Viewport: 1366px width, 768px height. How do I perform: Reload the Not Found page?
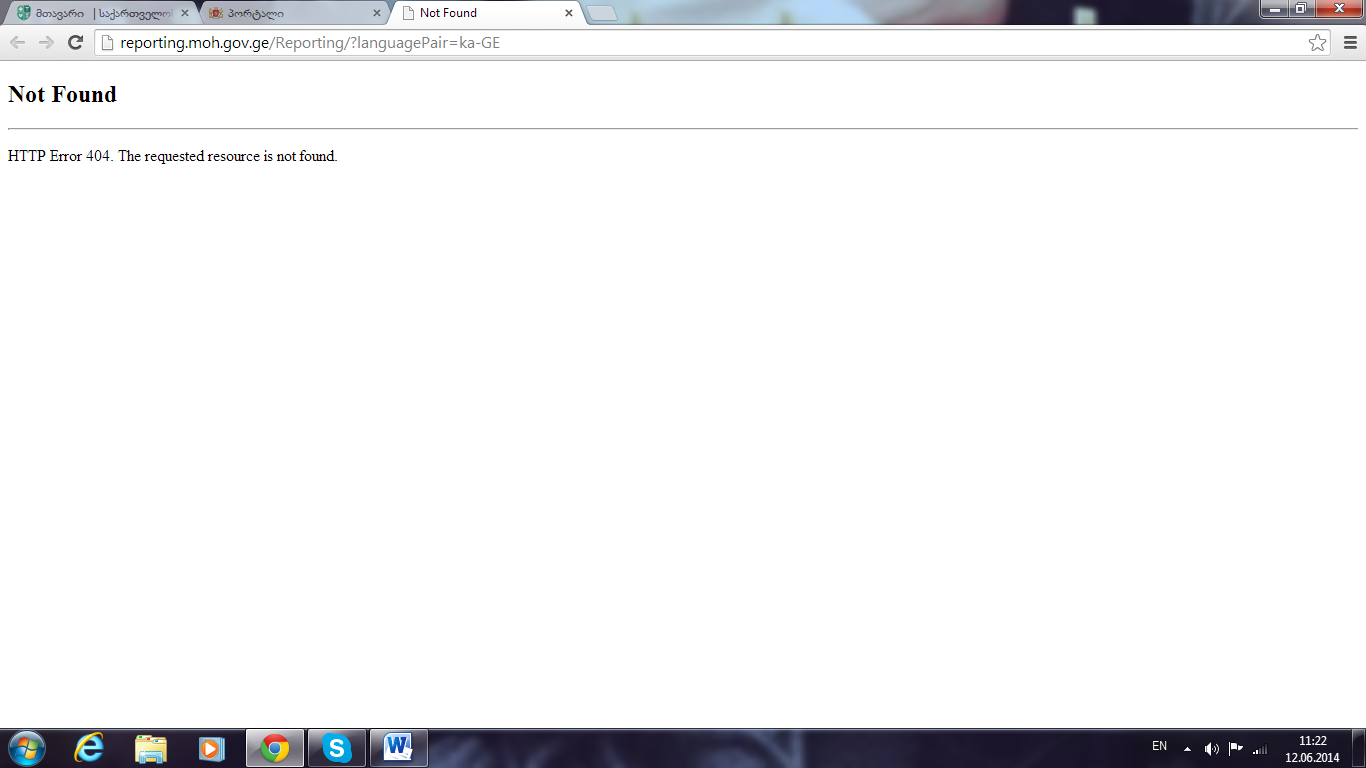75,42
